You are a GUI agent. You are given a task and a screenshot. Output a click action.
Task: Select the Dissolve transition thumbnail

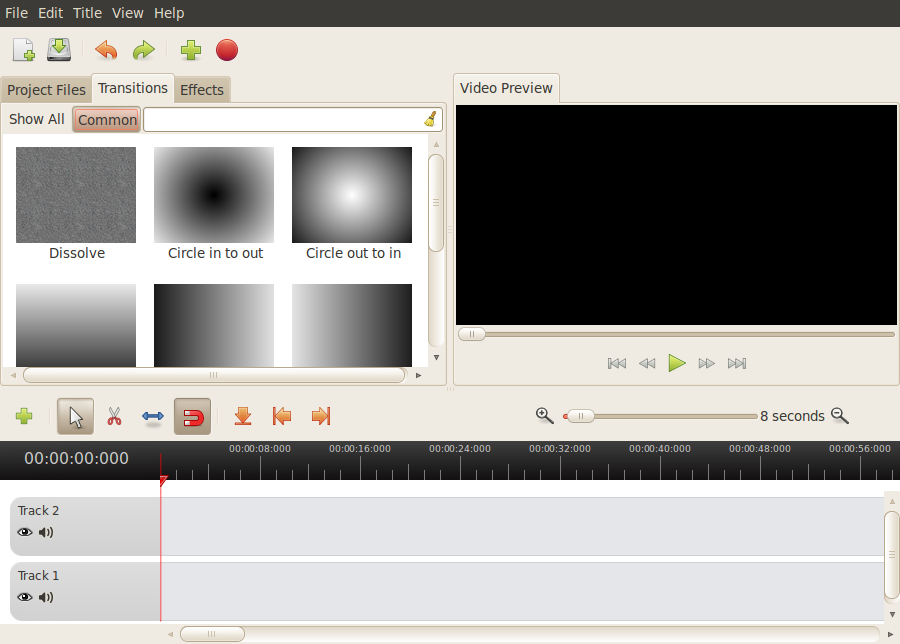[76, 195]
